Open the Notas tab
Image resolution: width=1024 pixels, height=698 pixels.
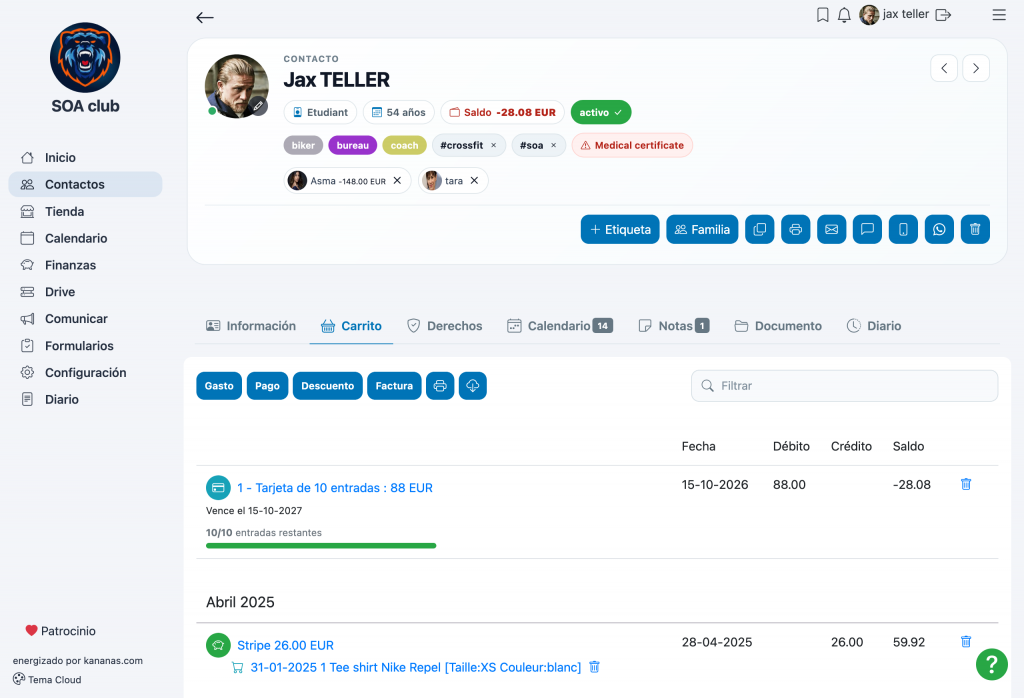pos(674,326)
